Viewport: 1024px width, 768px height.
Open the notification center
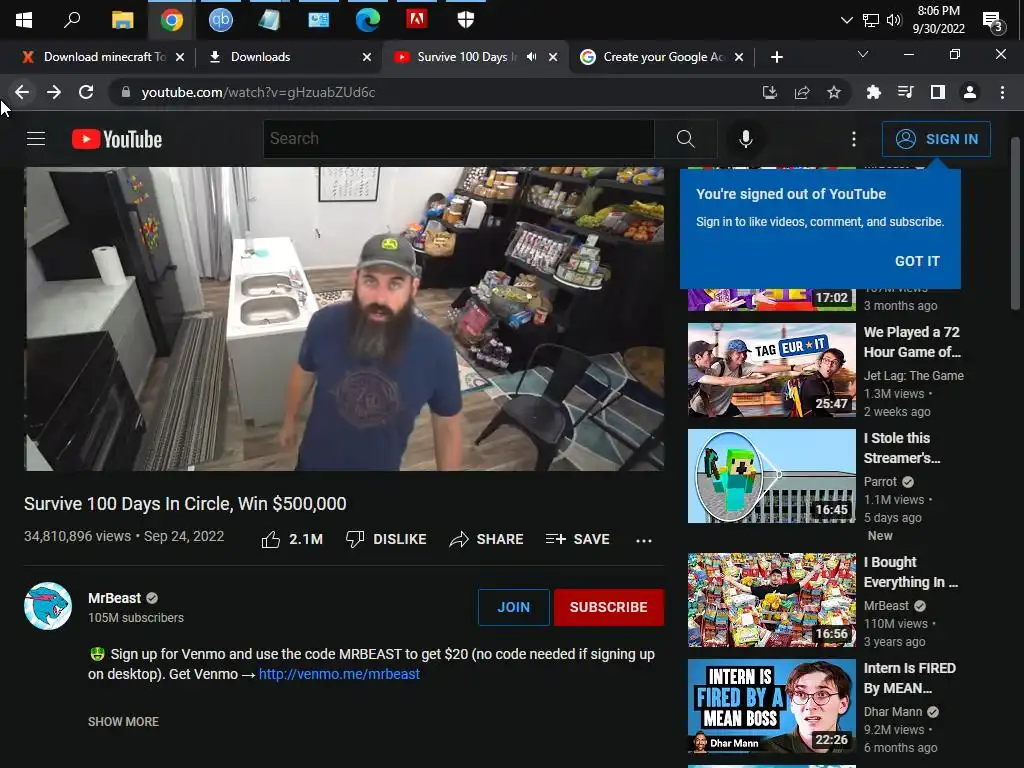(993, 22)
